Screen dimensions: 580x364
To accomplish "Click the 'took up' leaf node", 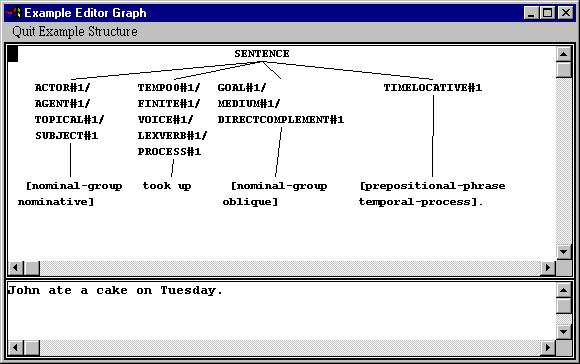I will pos(167,186).
